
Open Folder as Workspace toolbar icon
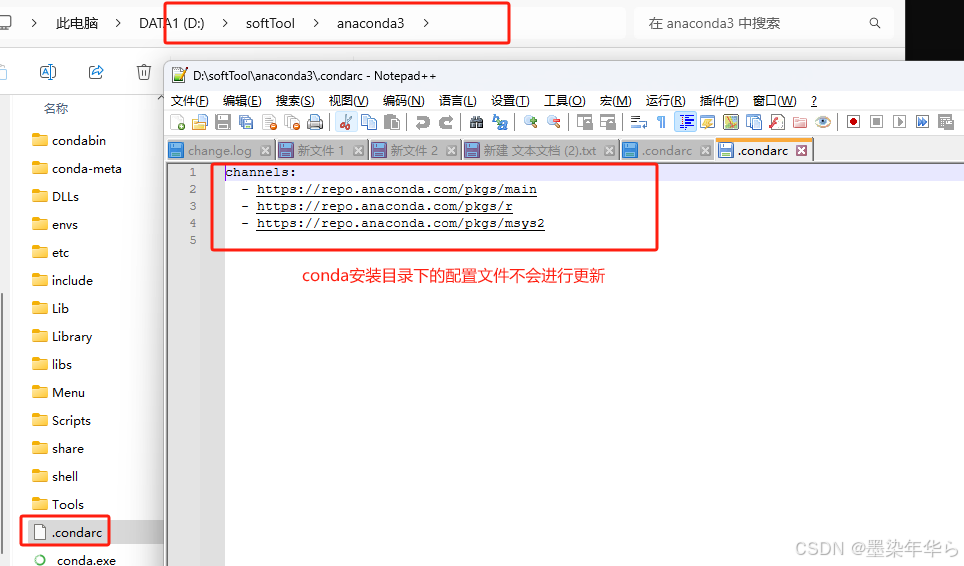tap(800, 122)
